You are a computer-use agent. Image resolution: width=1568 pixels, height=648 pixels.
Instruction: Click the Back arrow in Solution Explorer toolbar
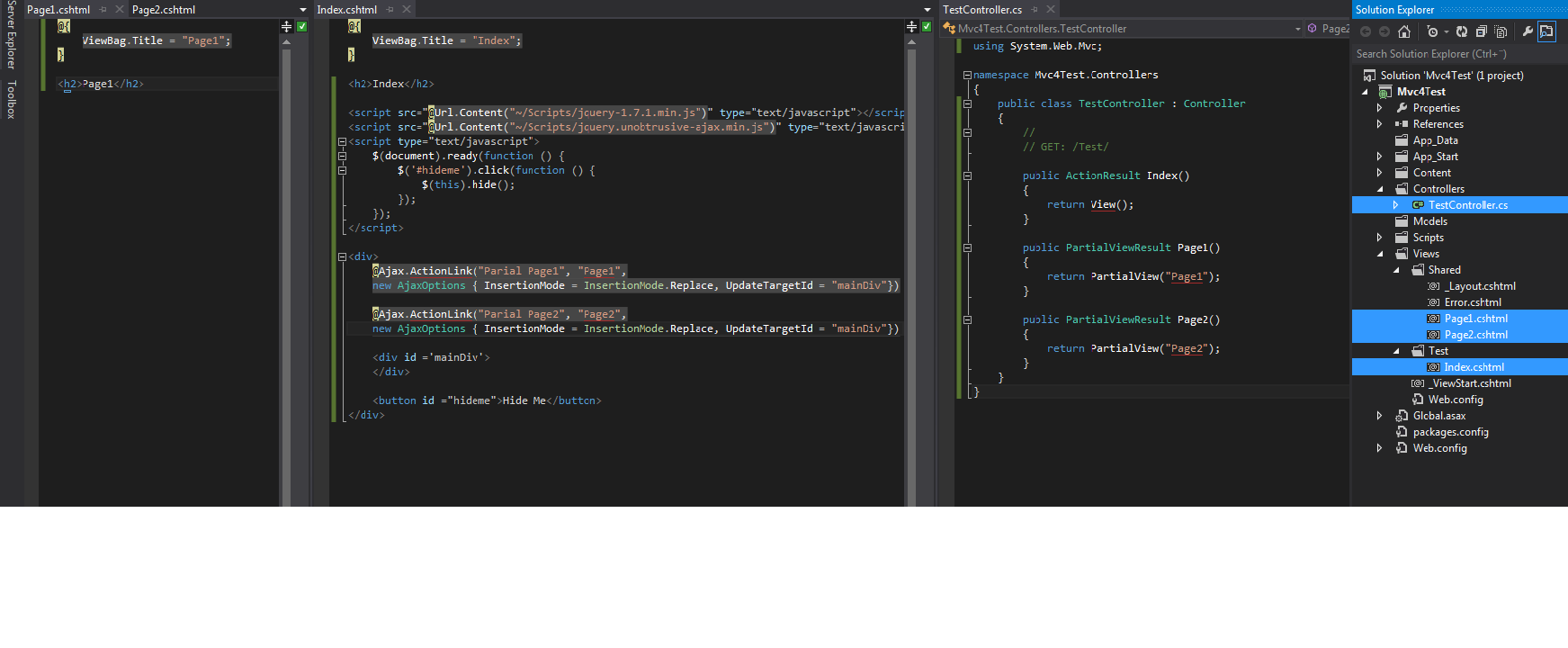(1366, 31)
